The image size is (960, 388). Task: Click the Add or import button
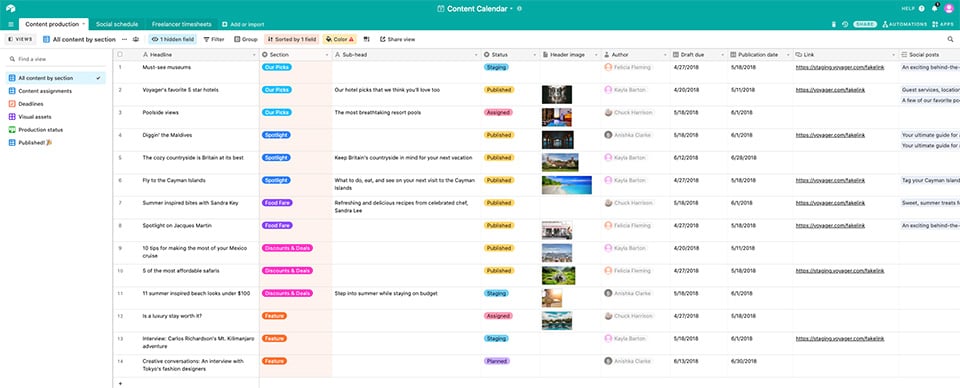[243, 24]
